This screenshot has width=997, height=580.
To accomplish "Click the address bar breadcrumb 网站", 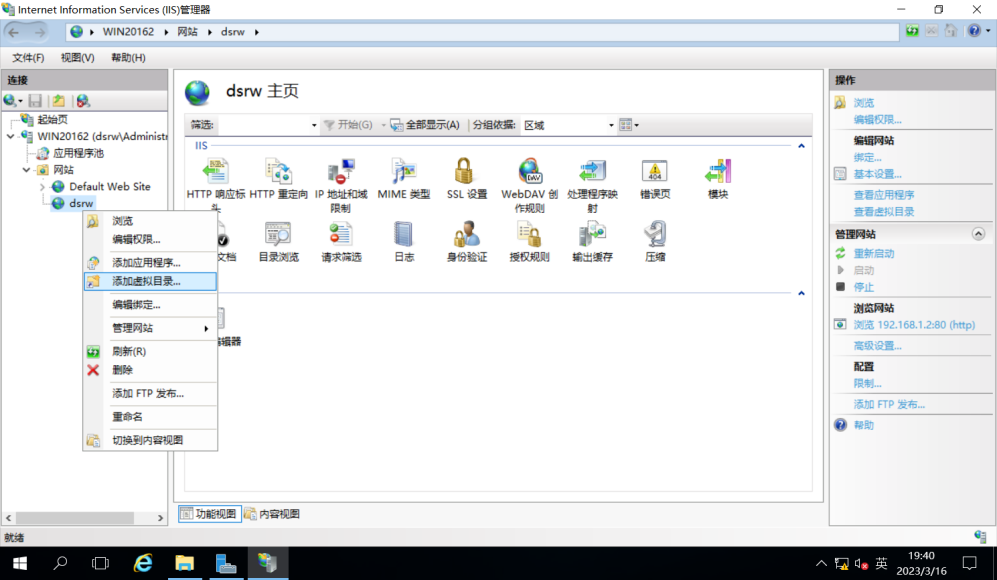I will pyautogui.click(x=187, y=32).
